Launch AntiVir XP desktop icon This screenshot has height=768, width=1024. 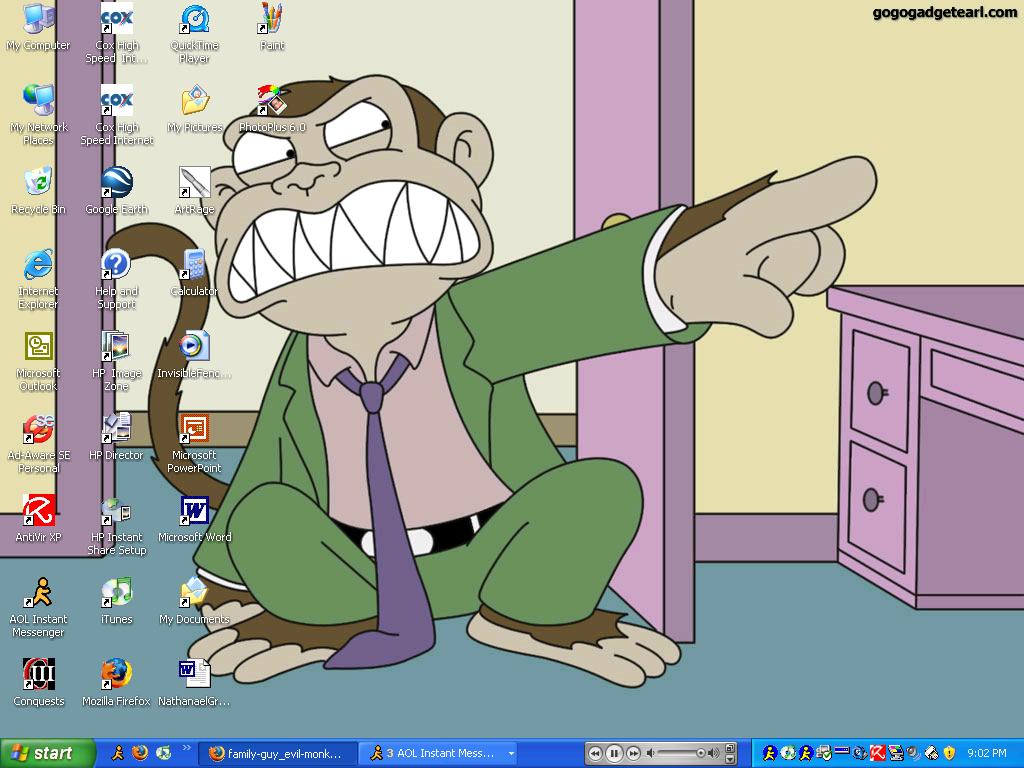39,519
